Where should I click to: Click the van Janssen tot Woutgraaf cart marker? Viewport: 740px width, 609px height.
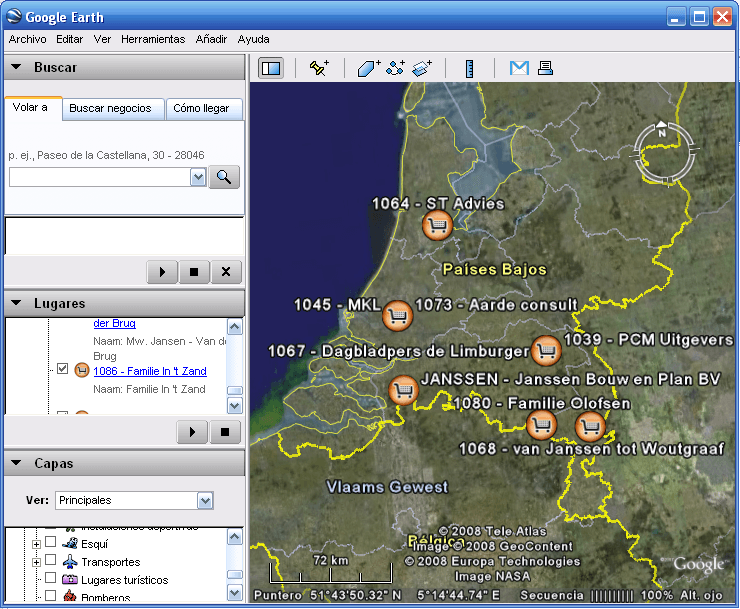pos(590,426)
